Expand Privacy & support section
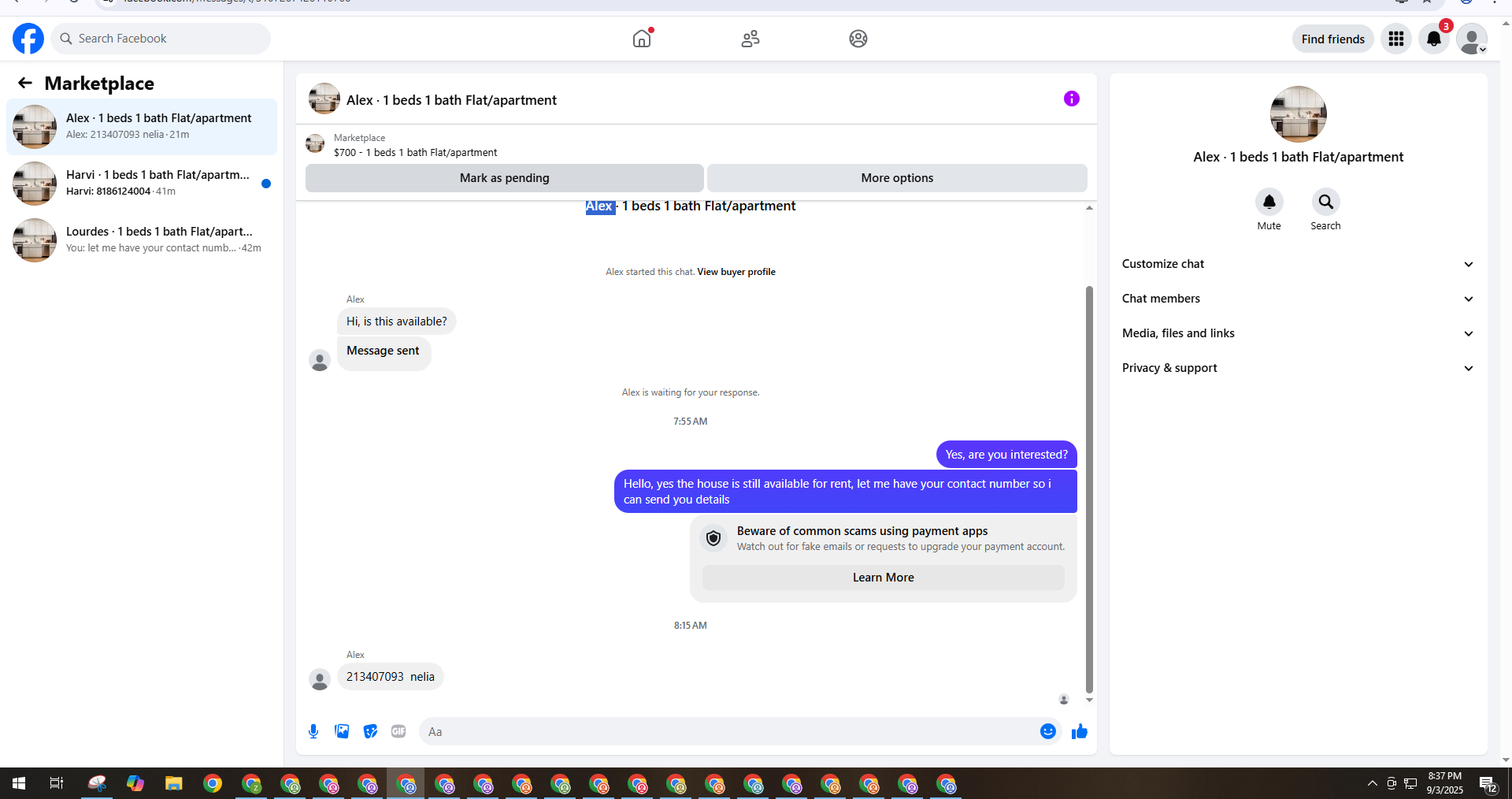The width and height of the screenshot is (1512, 799). (1298, 368)
